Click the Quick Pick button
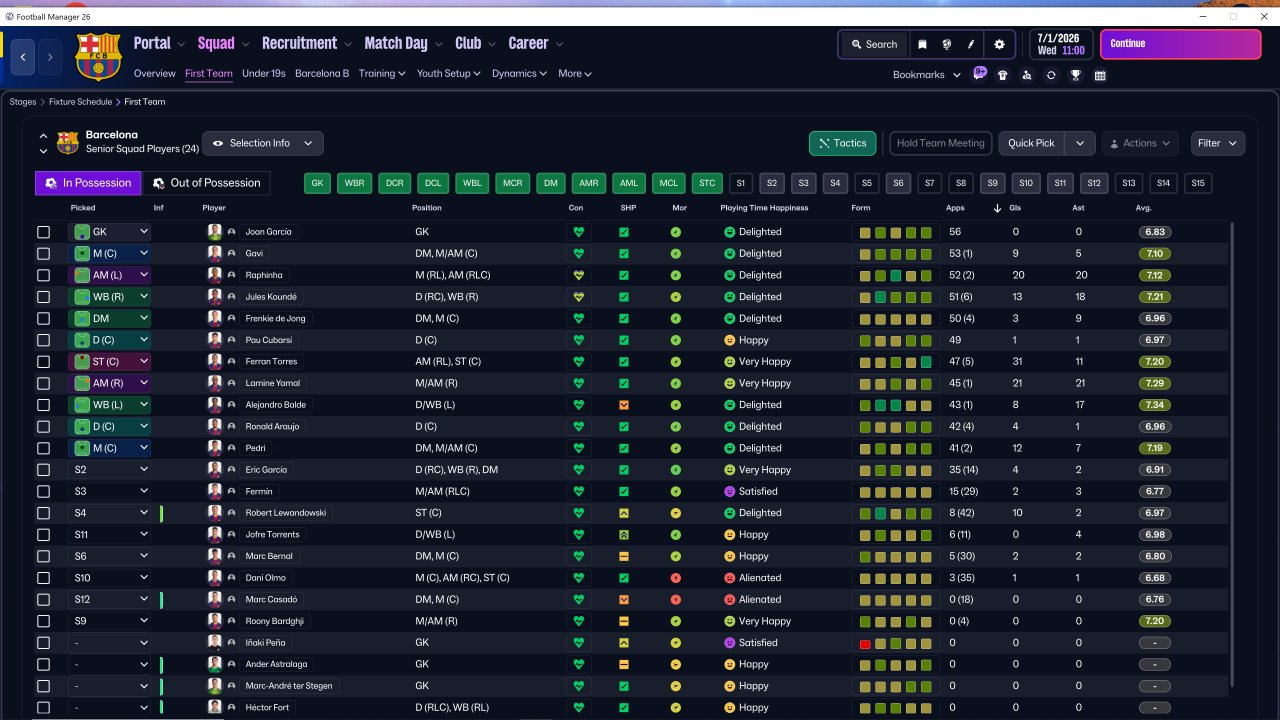 [1032, 143]
